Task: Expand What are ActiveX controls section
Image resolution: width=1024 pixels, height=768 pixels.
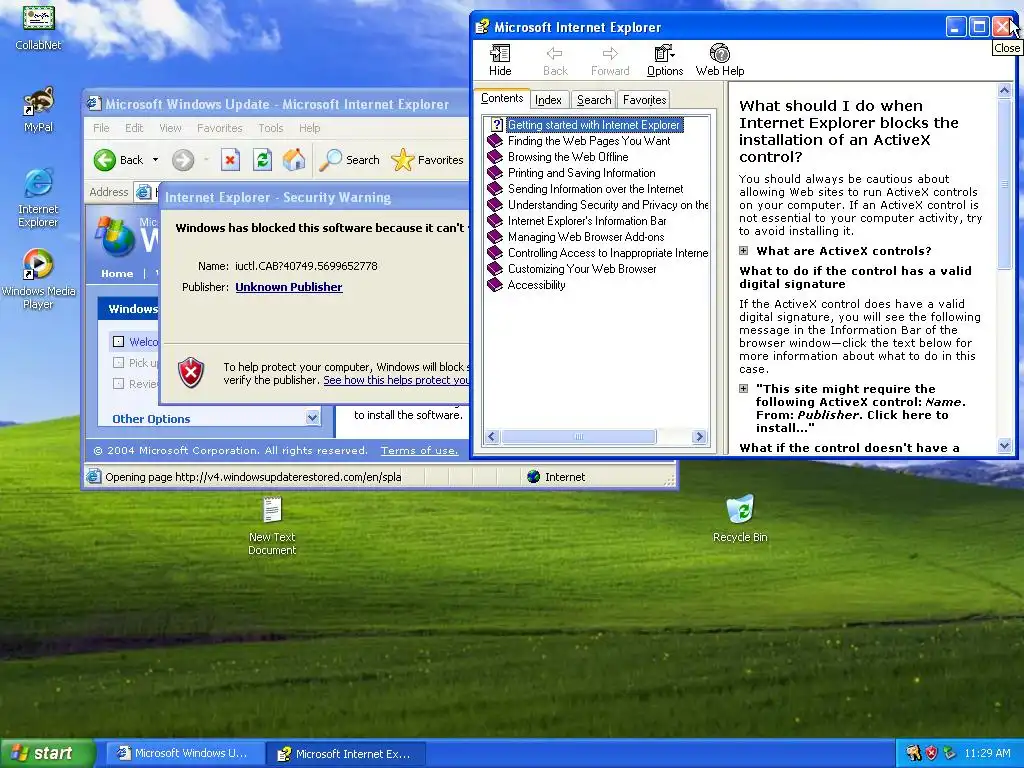Action: [x=743, y=251]
